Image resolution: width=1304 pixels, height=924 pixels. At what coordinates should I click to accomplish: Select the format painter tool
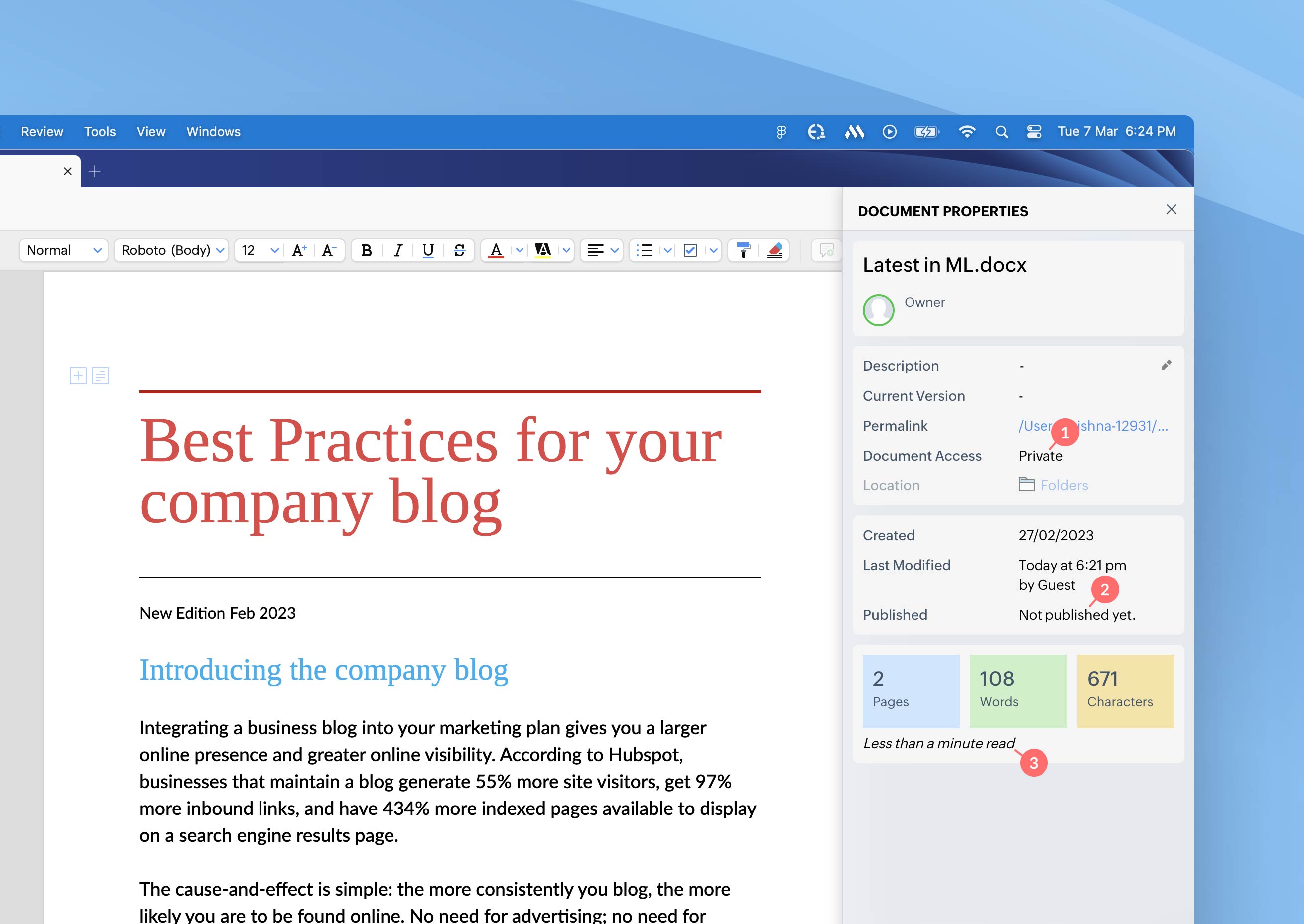click(743, 250)
